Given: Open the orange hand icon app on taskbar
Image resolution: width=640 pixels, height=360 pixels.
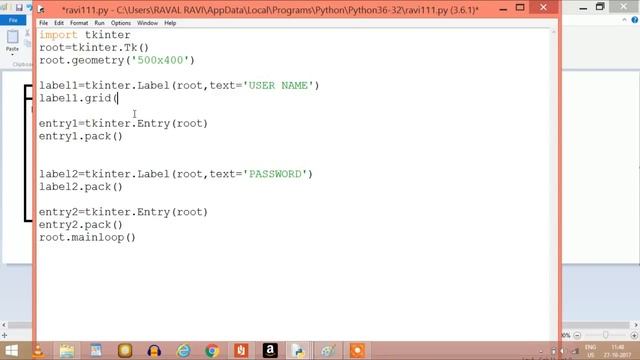Looking at the screenshot, I should point(241,351).
